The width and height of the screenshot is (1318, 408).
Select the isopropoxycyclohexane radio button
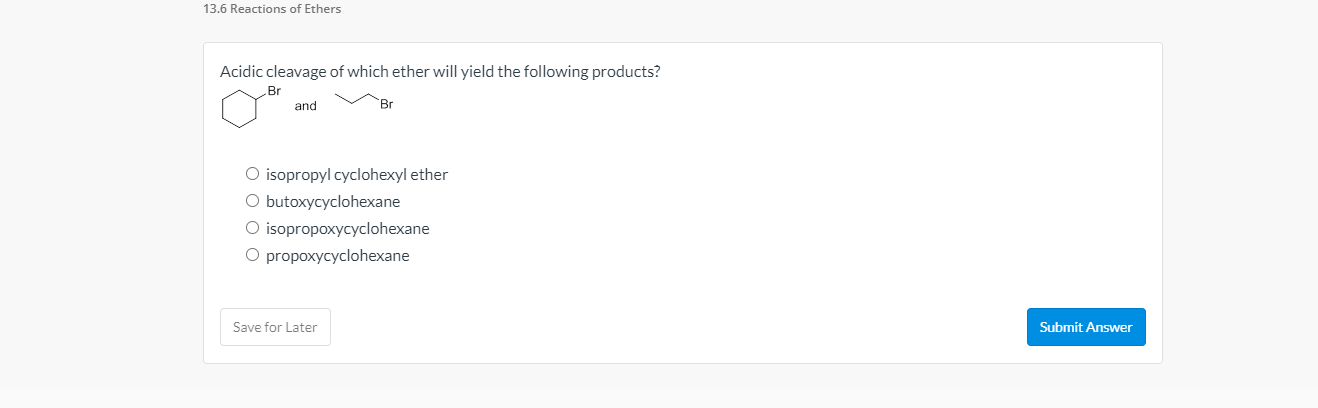point(253,229)
